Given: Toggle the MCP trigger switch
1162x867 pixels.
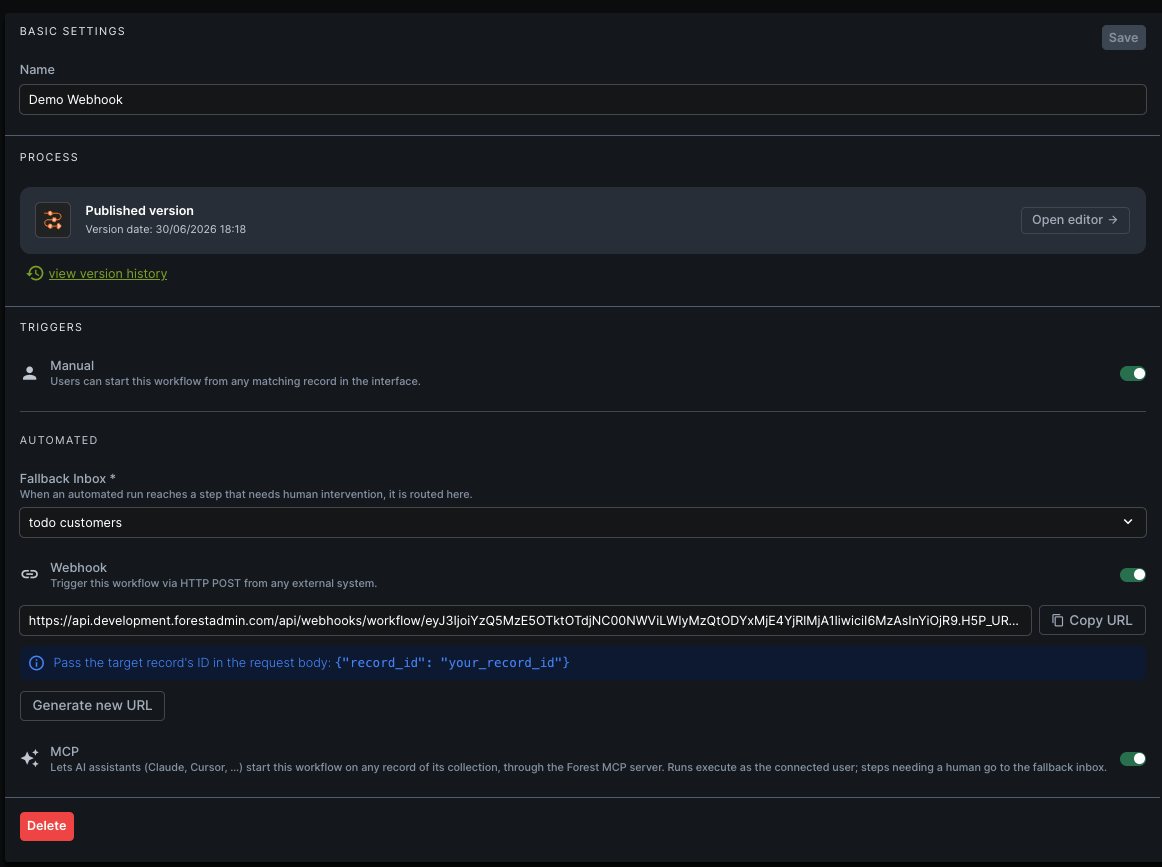Looking at the screenshot, I should pyautogui.click(x=1132, y=759).
